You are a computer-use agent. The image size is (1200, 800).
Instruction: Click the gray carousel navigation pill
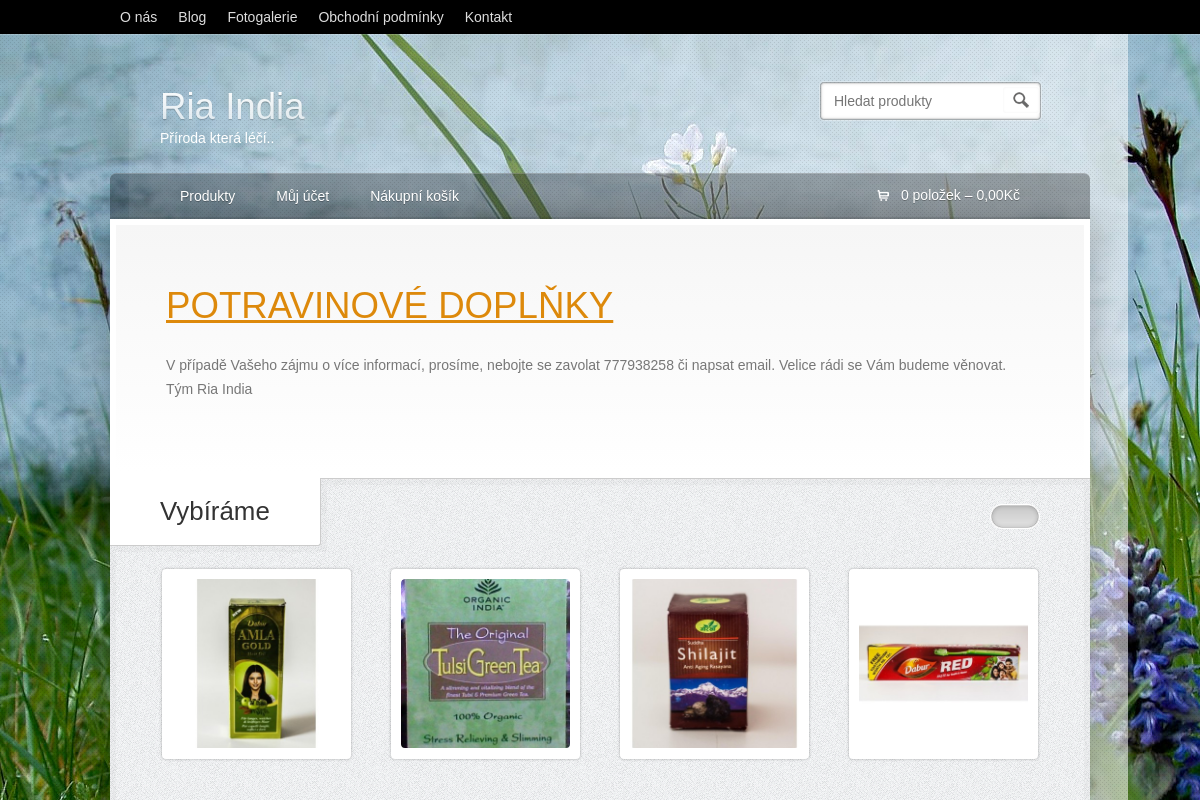click(1014, 516)
